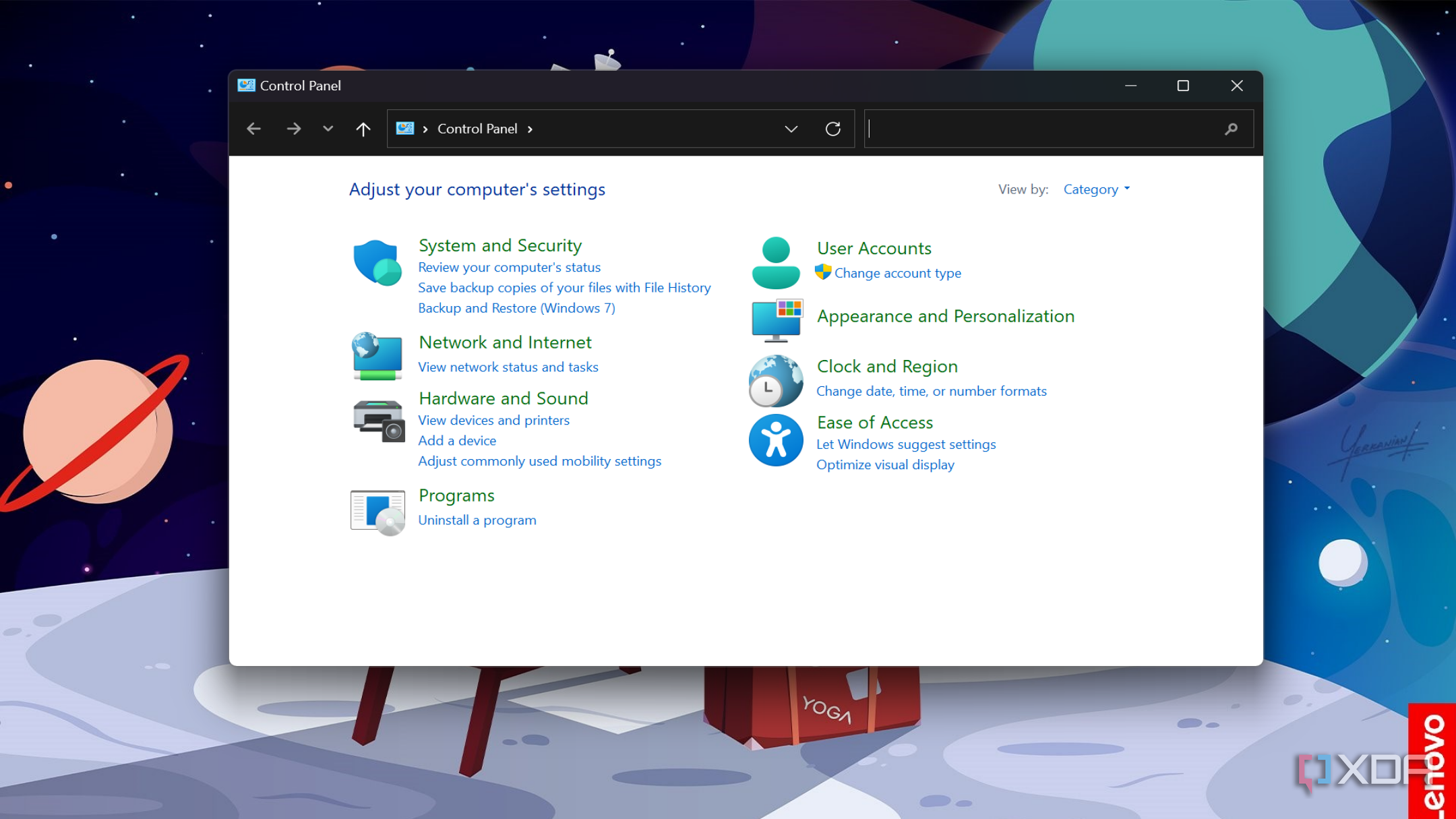Click Backup and Restore (Windows 7)
This screenshot has width=1456, height=819.
pos(516,308)
